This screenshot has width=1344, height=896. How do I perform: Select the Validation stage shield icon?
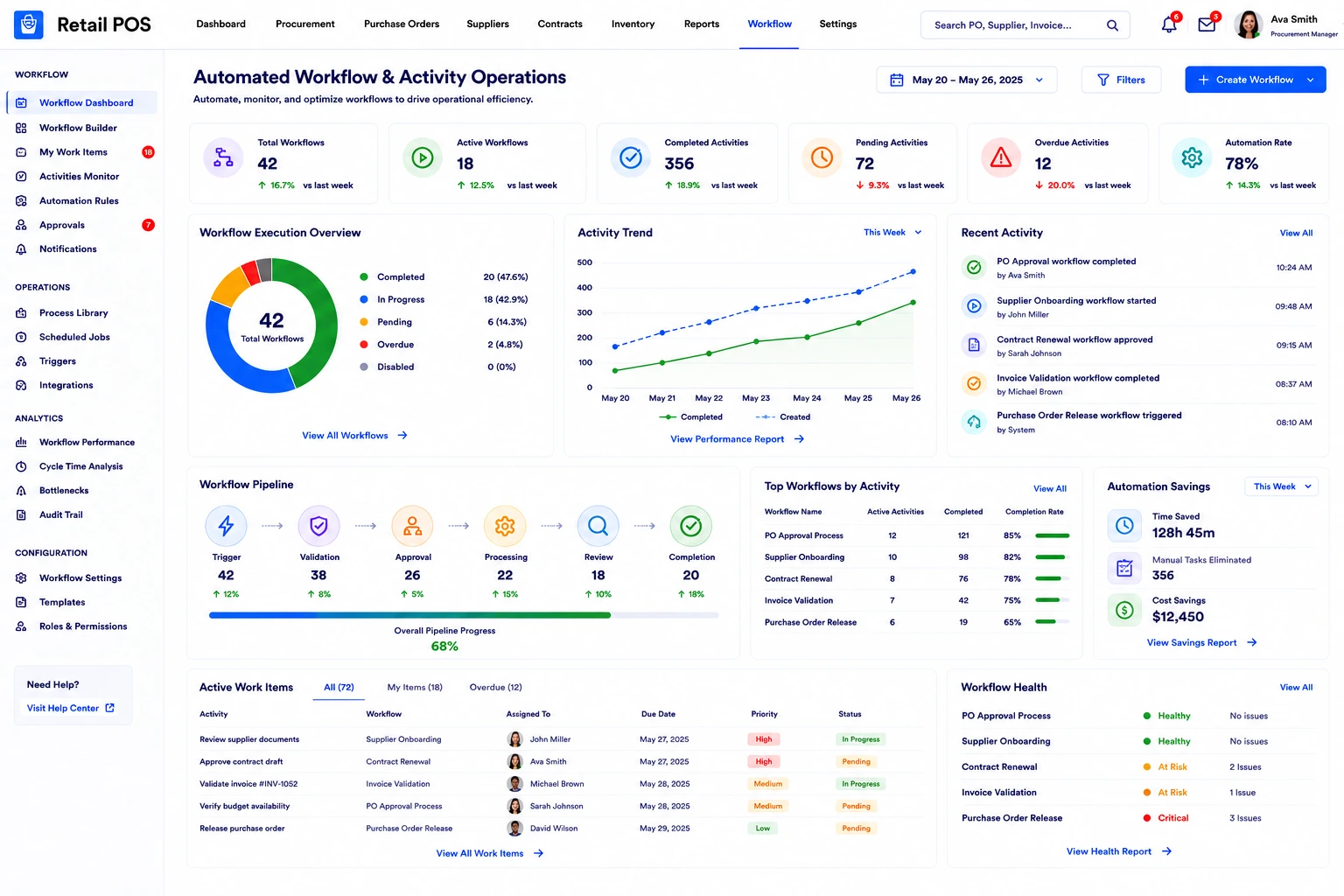click(319, 526)
